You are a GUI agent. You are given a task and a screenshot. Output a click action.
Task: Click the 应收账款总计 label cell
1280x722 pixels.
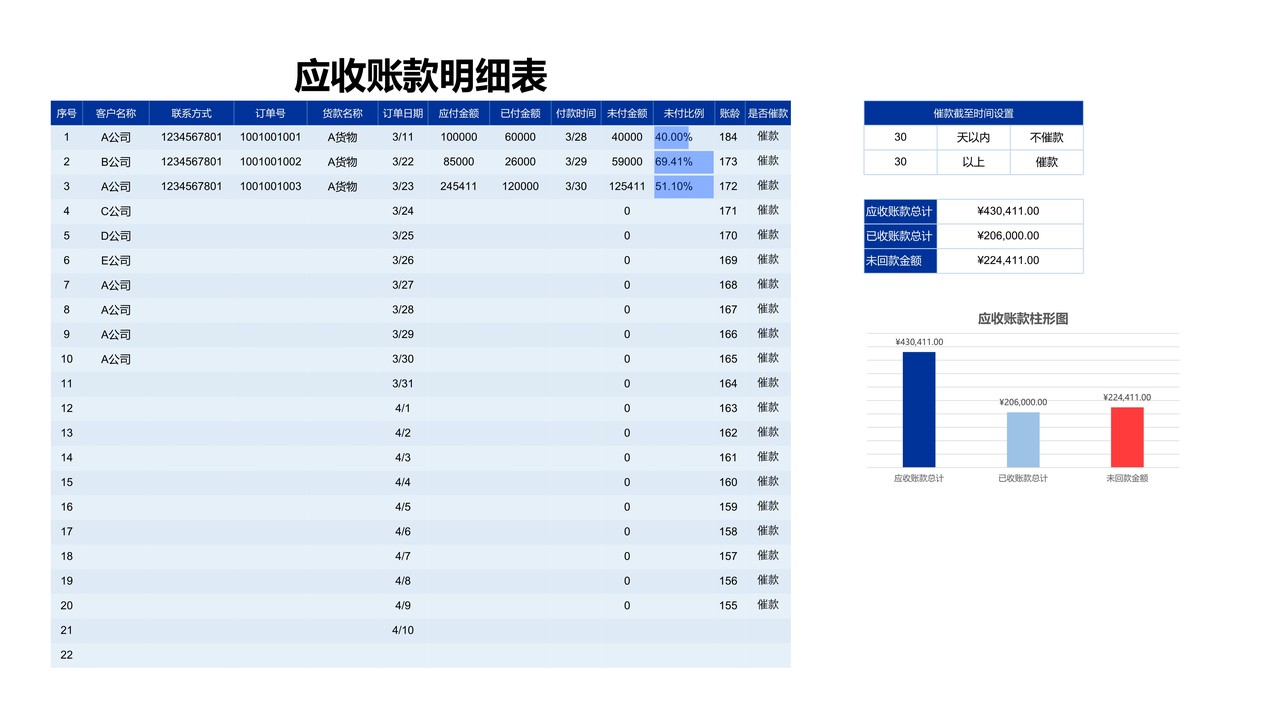coord(900,211)
